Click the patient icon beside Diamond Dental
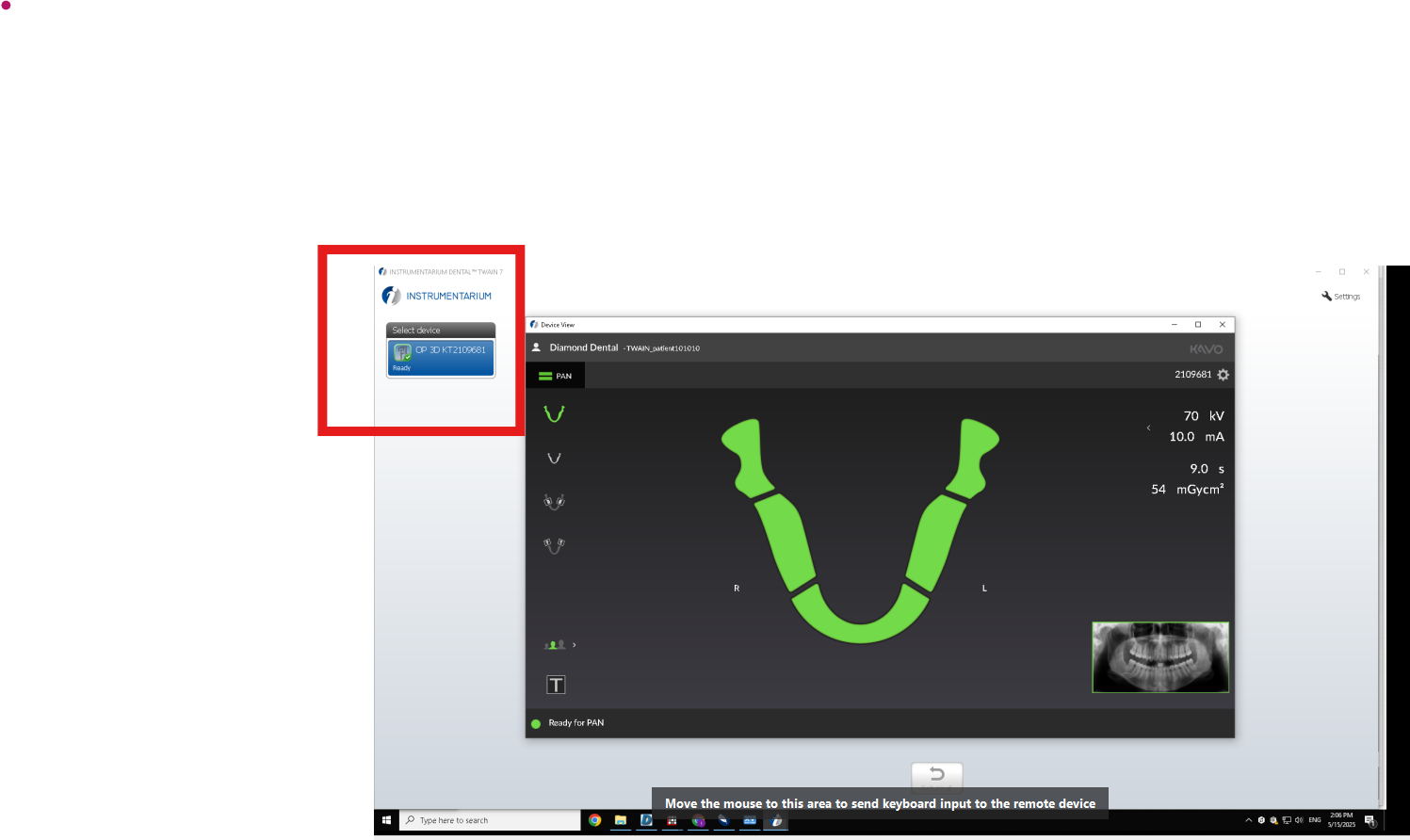The height and width of the screenshot is (840, 1410). click(536, 347)
